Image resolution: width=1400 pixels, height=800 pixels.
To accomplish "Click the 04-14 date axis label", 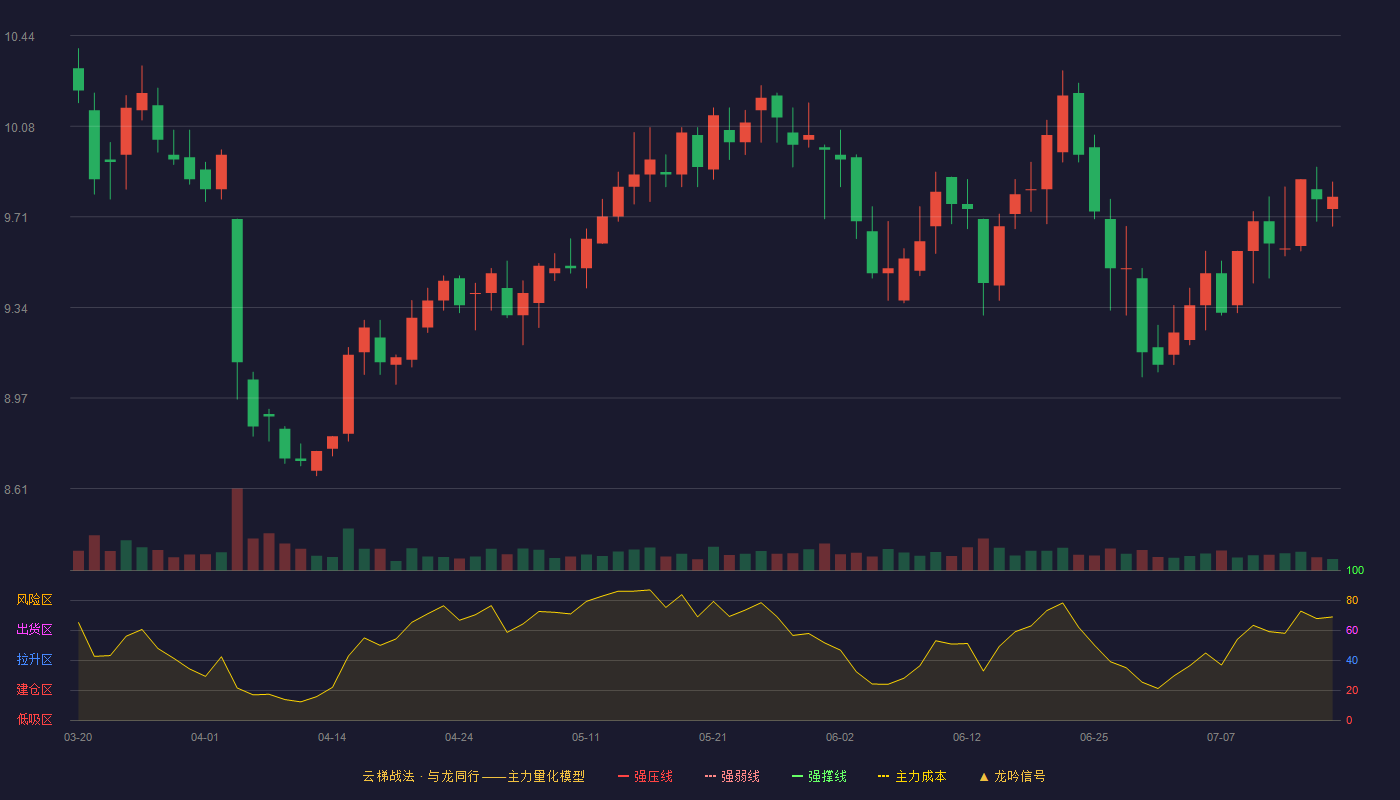I will click(x=332, y=737).
